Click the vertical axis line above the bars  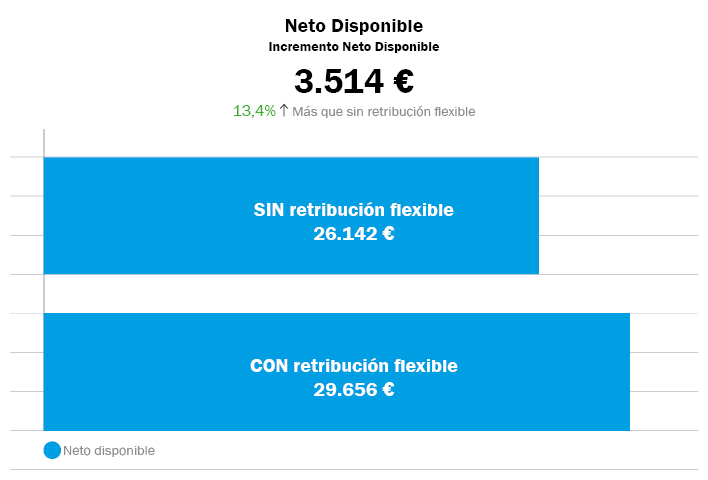pos(44,143)
